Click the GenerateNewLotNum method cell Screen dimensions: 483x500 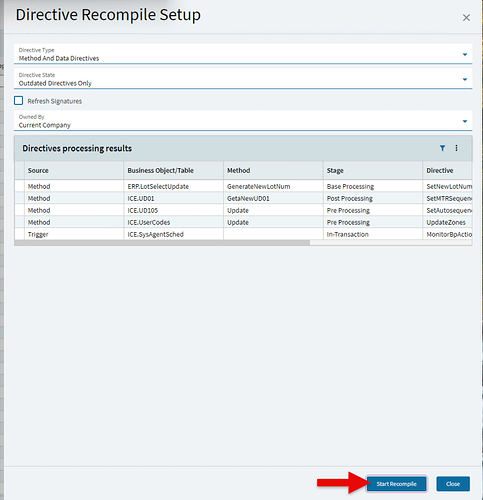click(273, 186)
